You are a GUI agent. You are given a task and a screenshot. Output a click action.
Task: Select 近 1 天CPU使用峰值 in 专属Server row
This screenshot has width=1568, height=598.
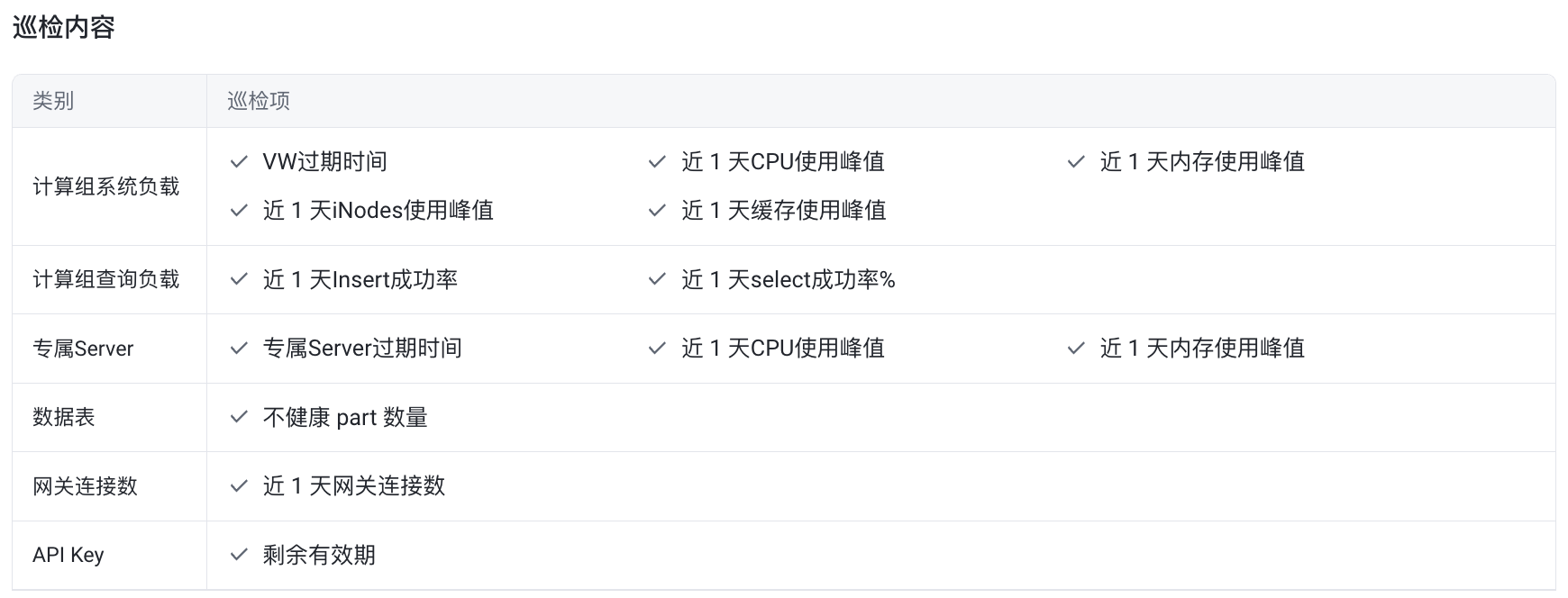[783, 349]
